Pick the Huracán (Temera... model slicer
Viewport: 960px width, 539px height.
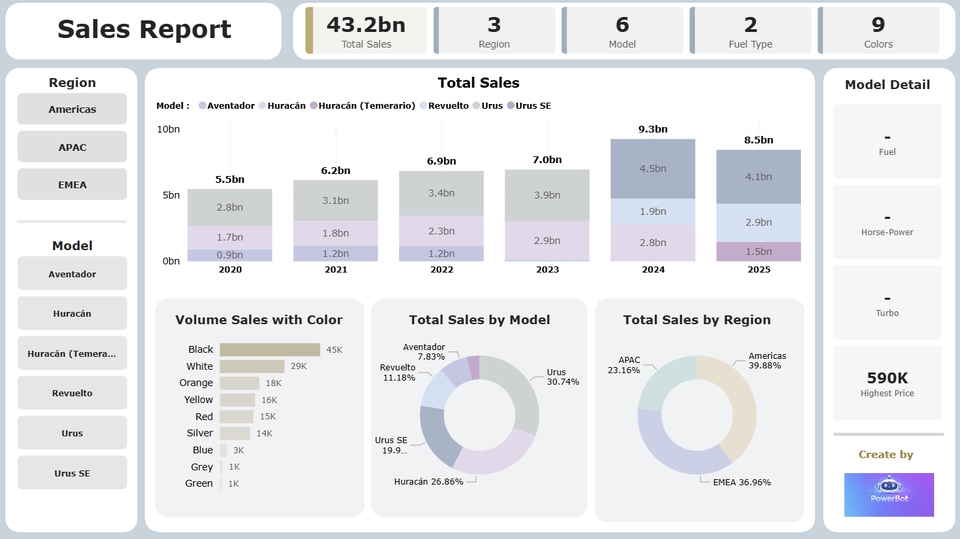[72, 353]
